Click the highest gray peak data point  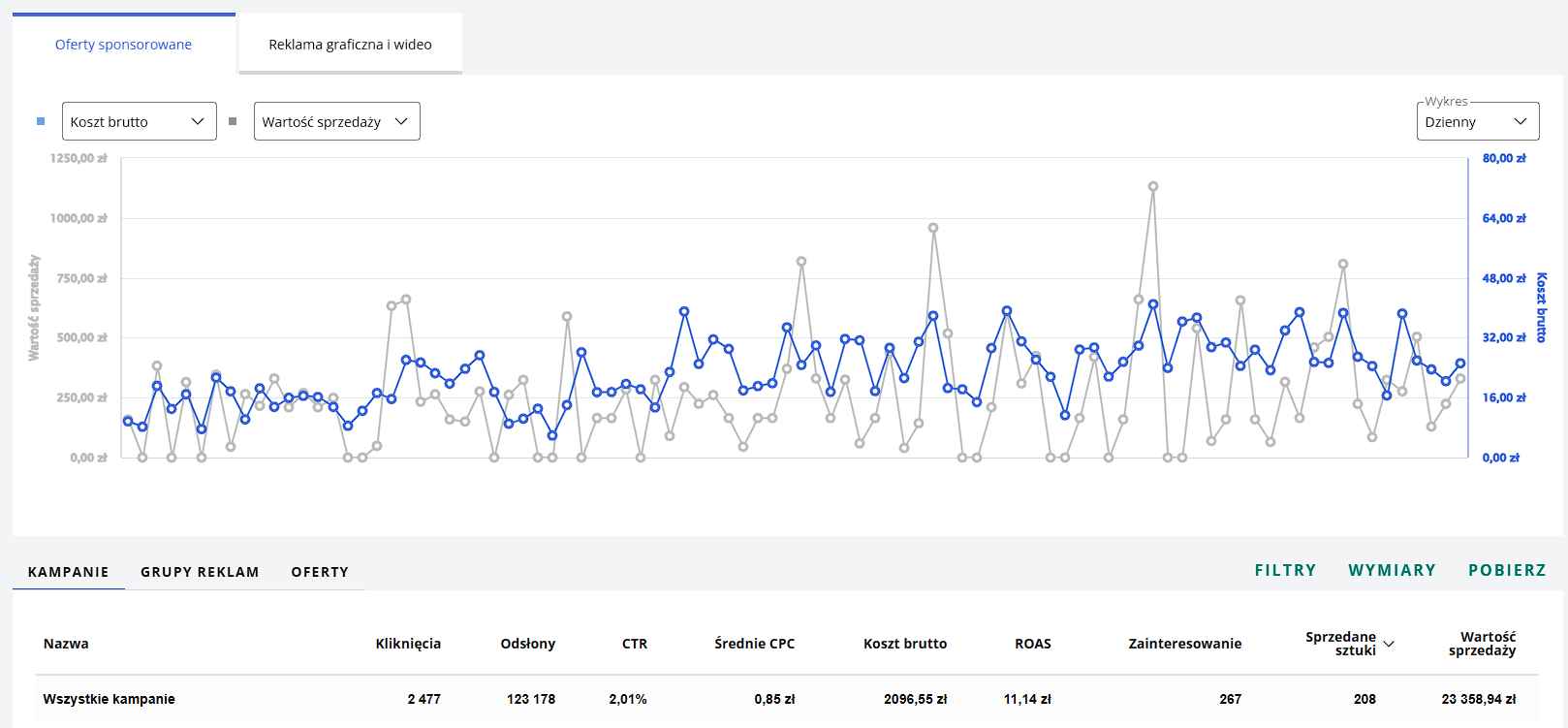(1153, 186)
